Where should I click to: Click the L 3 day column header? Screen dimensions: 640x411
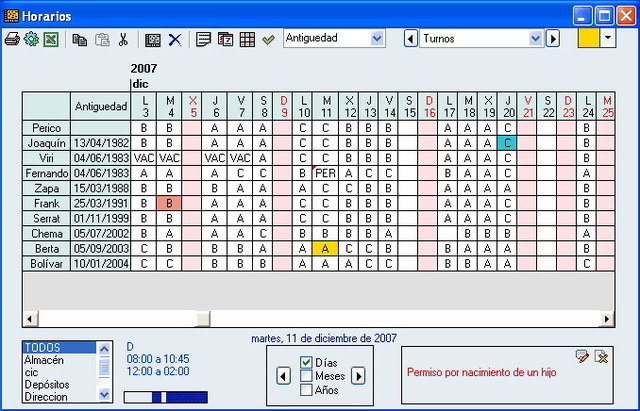144,107
